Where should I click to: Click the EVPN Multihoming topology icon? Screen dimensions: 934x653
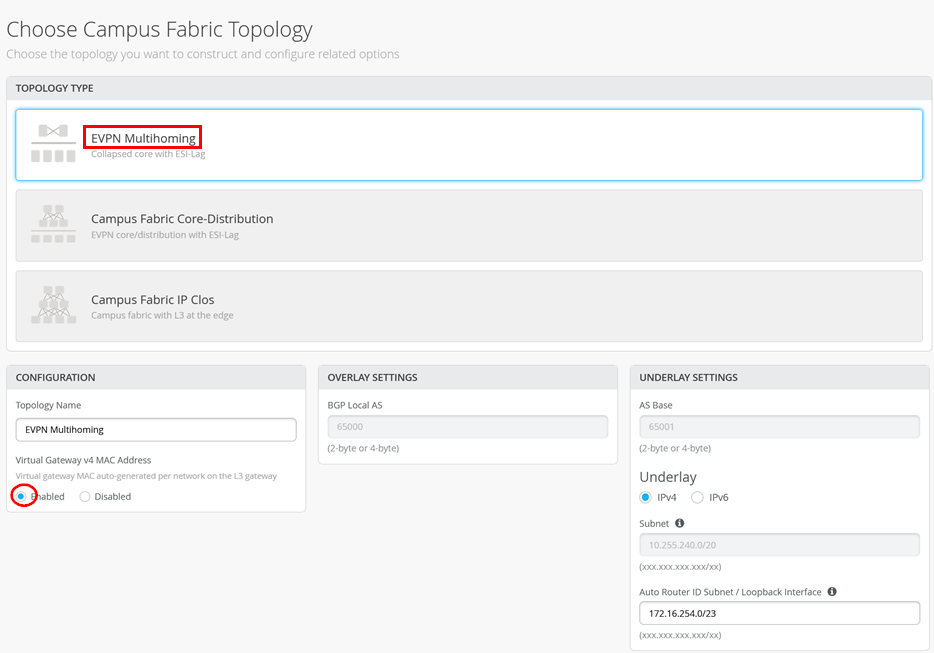click(53, 144)
